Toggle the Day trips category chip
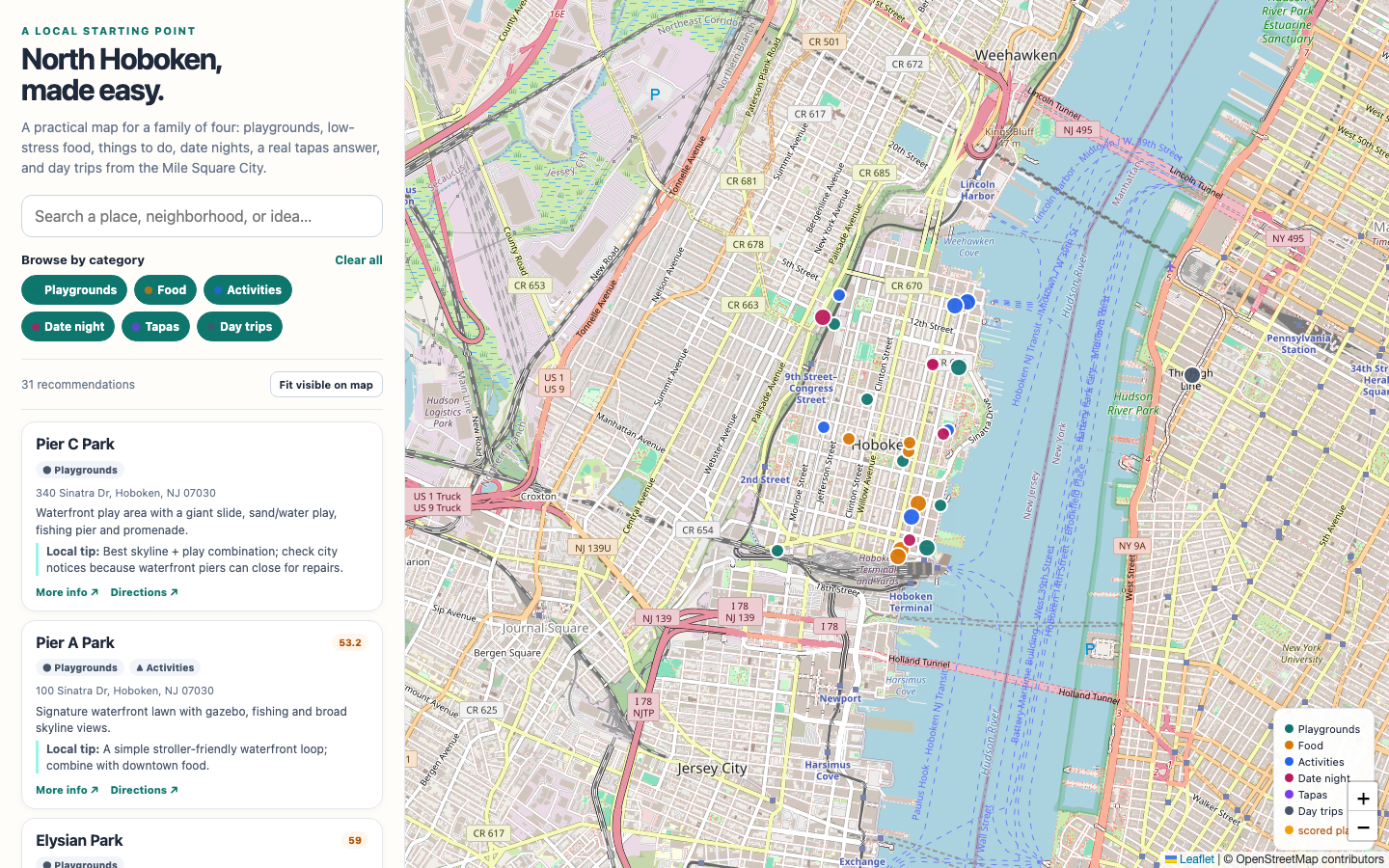1389x868 pixels. tap(239, 327)
